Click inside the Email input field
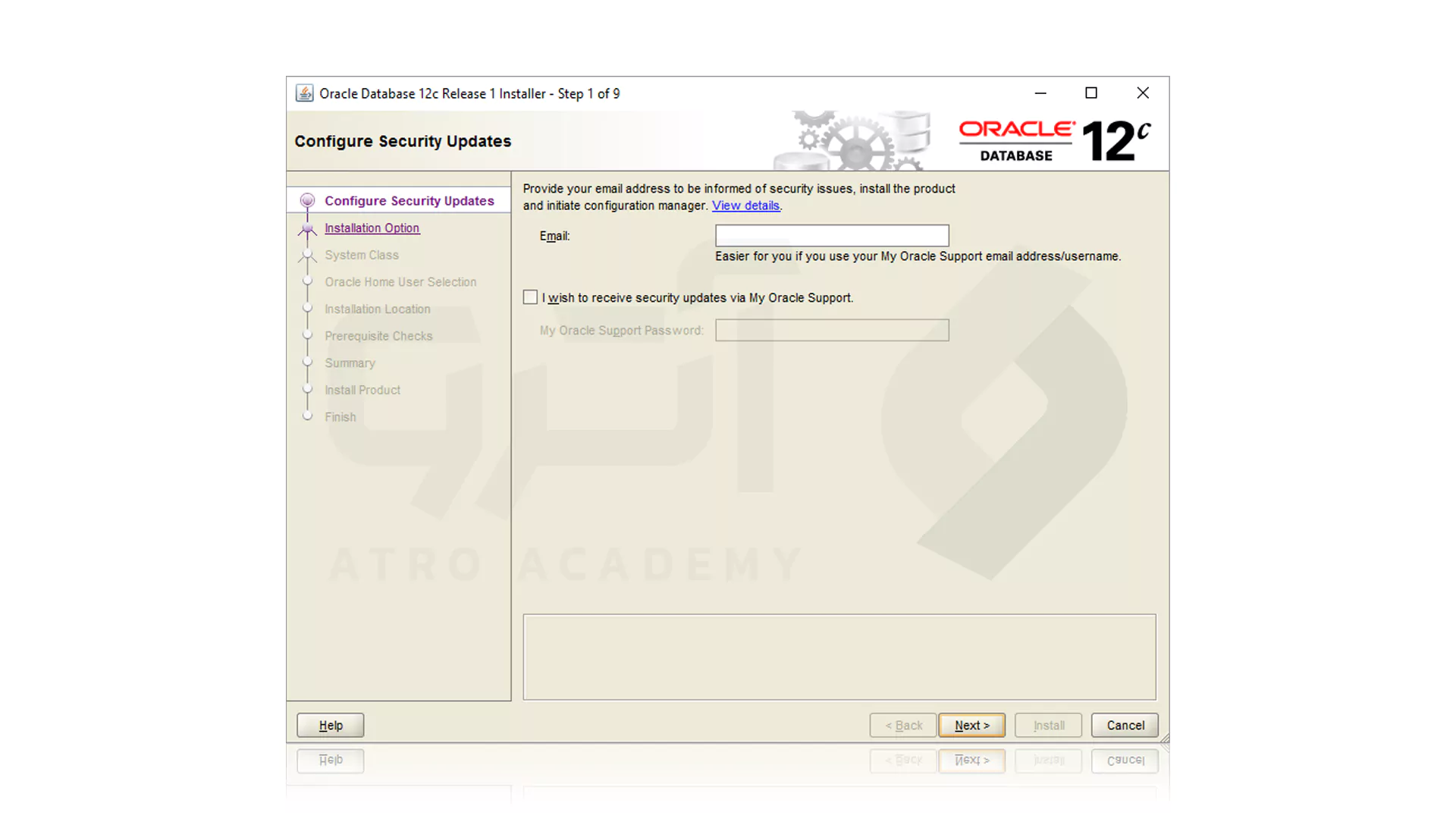The image size is (1456, 819). 832,235
